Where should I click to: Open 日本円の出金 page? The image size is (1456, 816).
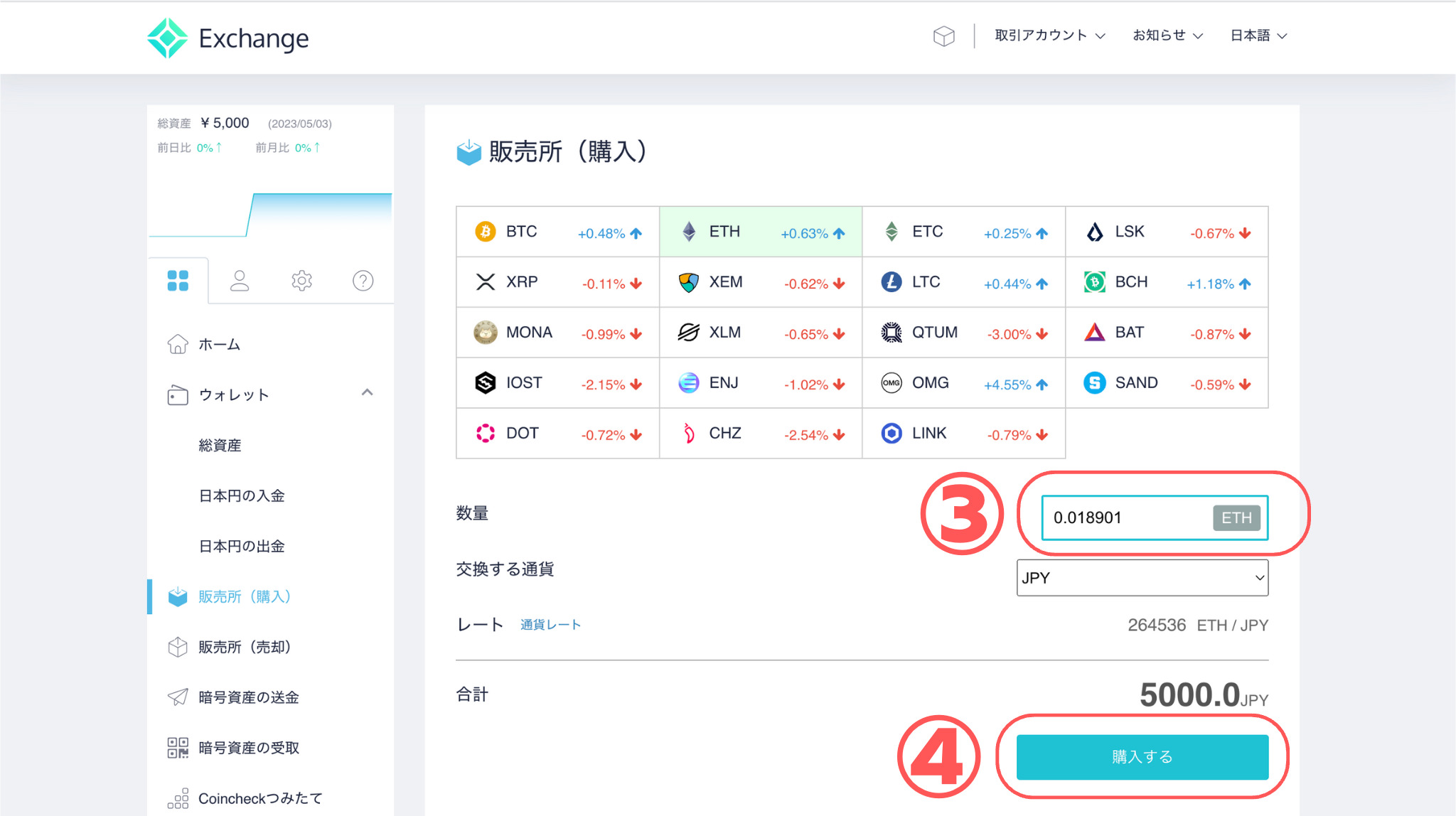tap(242, 547)
